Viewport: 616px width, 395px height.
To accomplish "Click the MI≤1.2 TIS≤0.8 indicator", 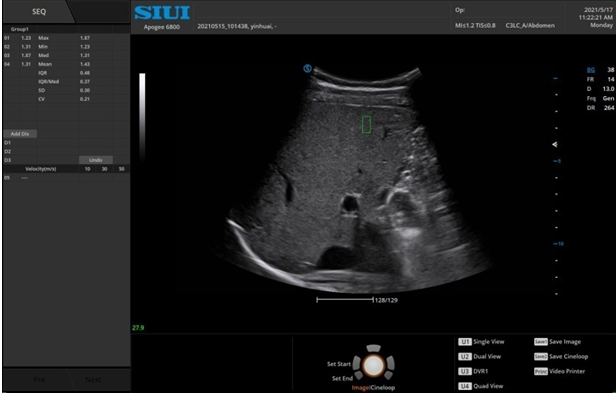I will coord(475,26).
